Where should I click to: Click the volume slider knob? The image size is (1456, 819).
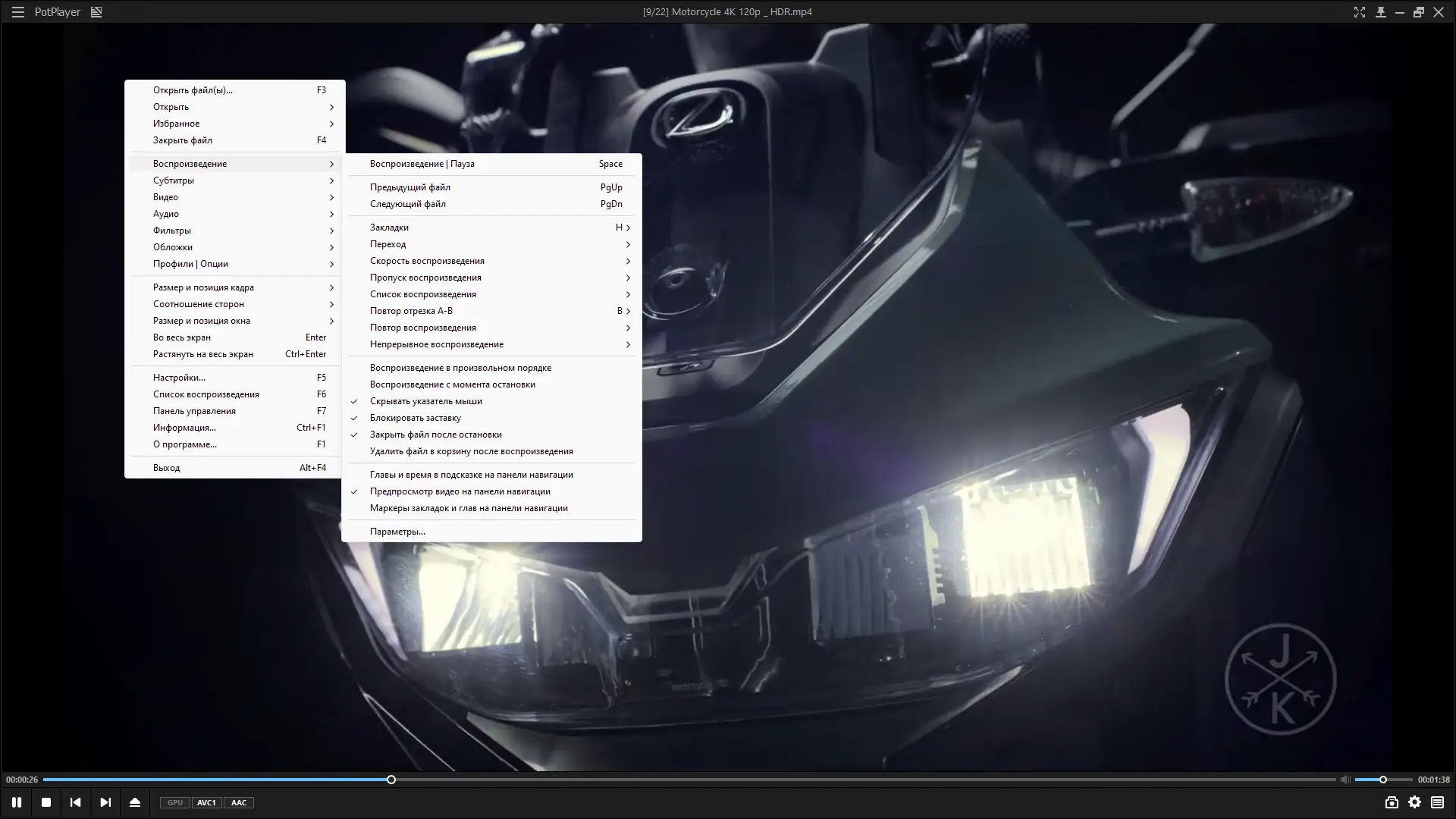tap(1382, 780)
